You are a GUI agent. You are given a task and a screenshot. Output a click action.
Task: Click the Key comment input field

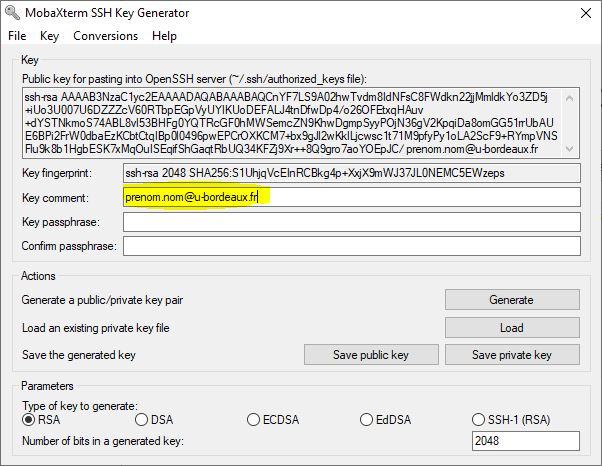point(352,197)
